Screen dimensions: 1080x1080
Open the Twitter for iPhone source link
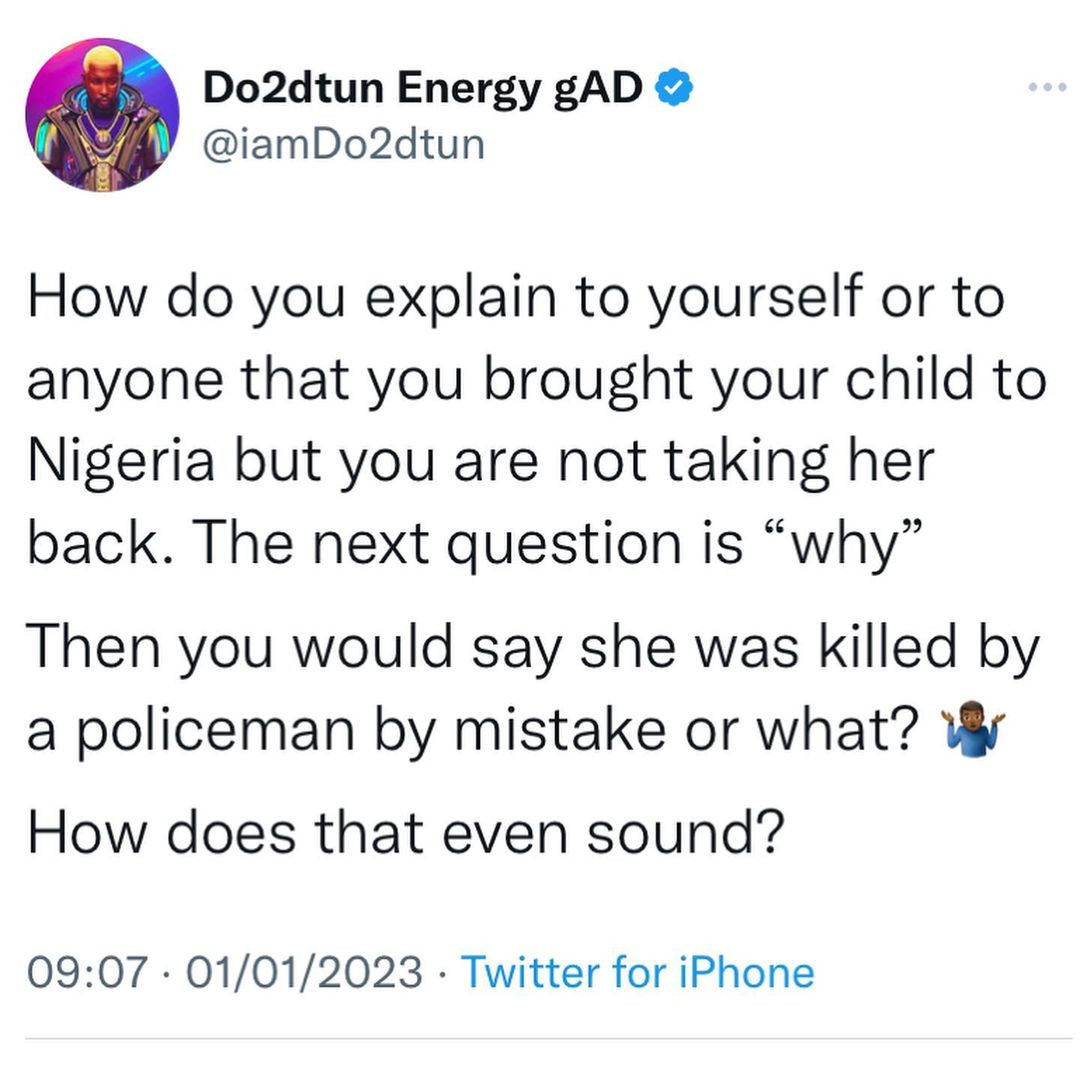pos(637,971)
